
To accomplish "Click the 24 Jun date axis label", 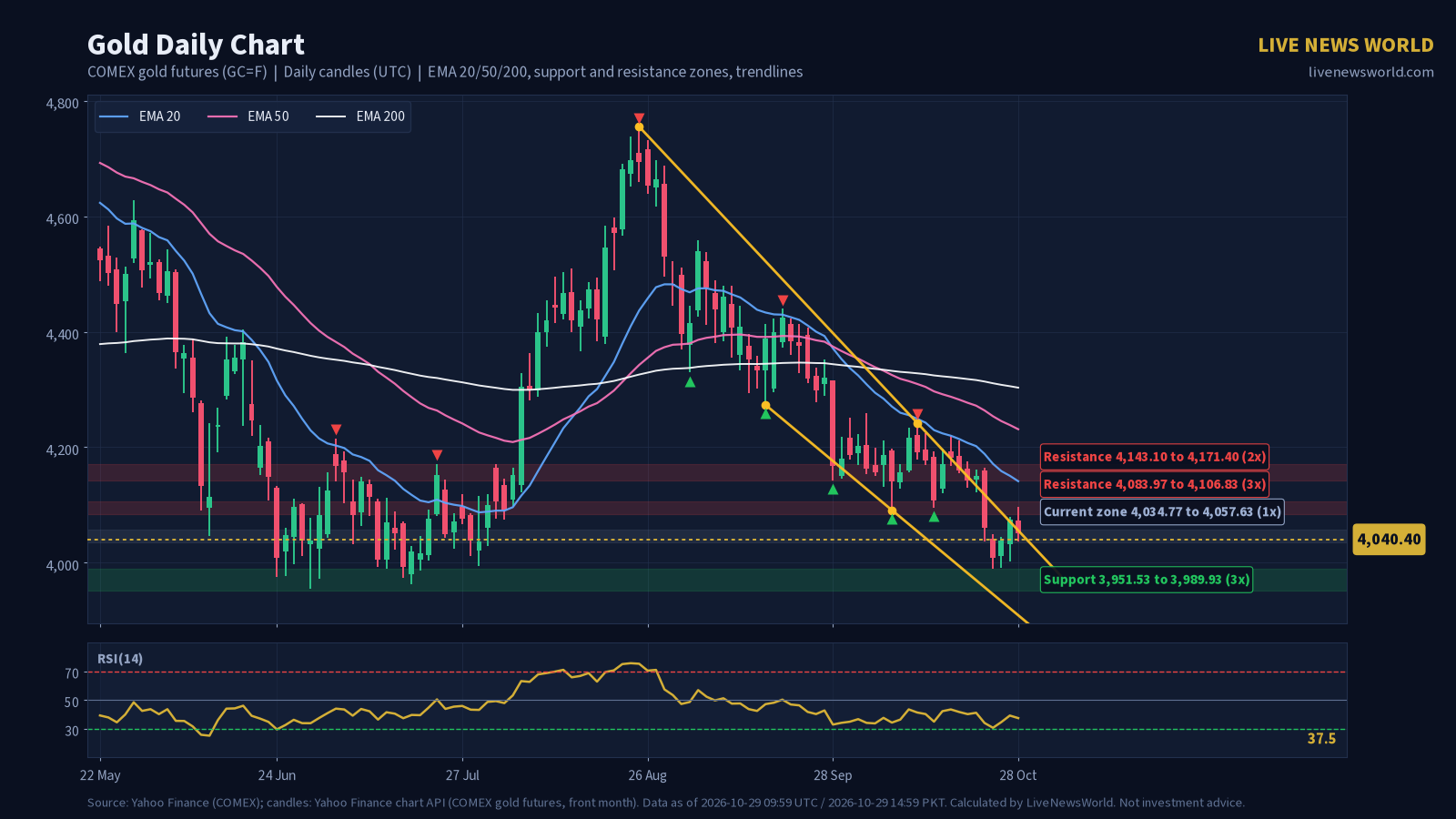I will pyautogui.click(x=277, y=775).
